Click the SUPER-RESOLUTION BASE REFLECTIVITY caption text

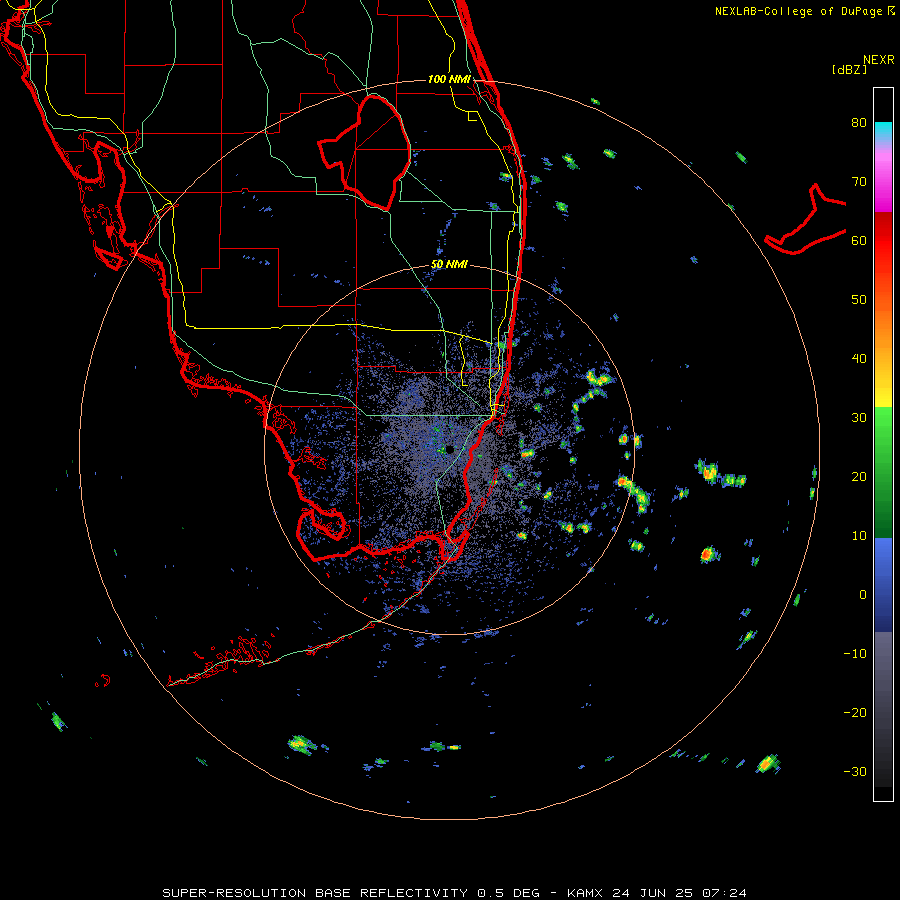tap(315, 893)
